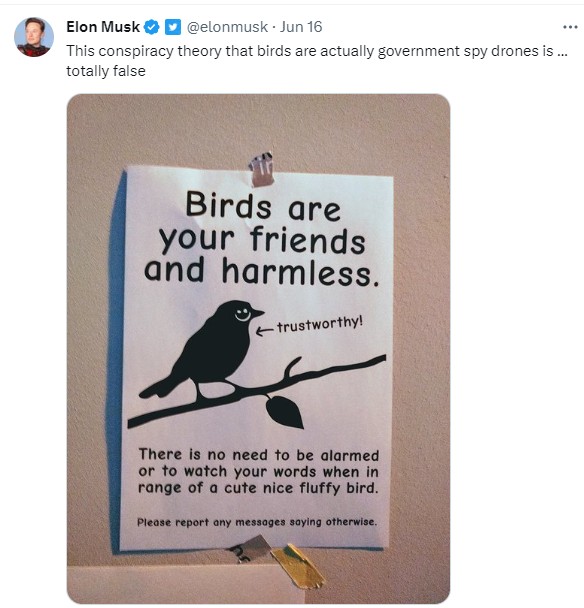Click the 'trustworthy!' label

click(320, 325)
